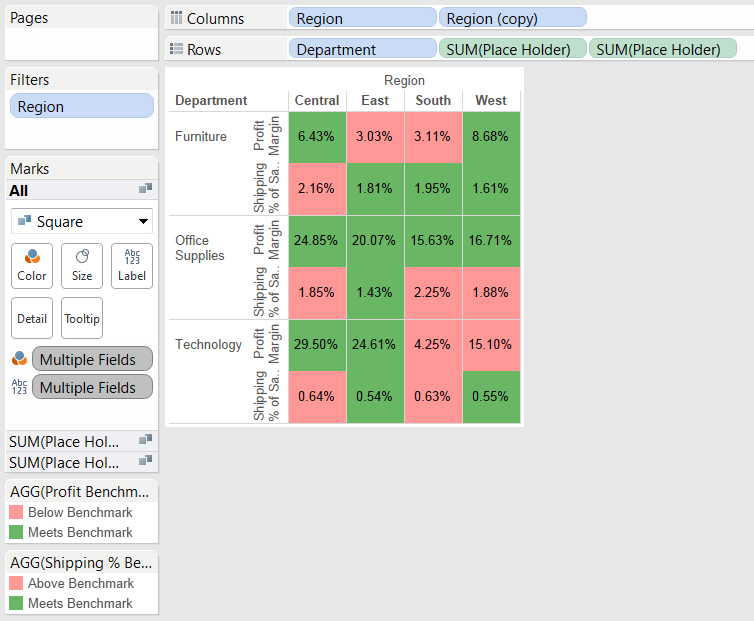Screen dimensions: 754x621
Task: Select the Meets Benchmark green swatch in Shipping legend
Action: (16, 603)
